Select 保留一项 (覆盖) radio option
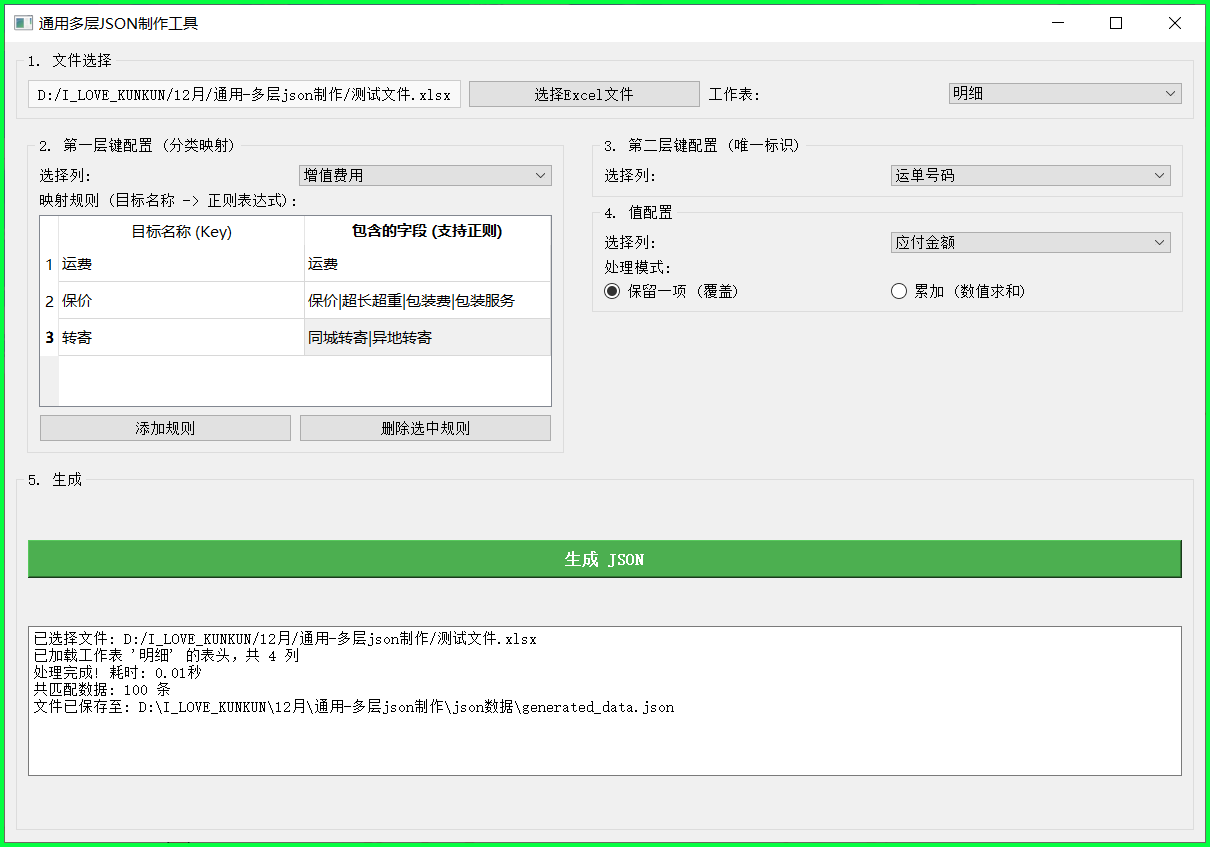 point(612,291)
